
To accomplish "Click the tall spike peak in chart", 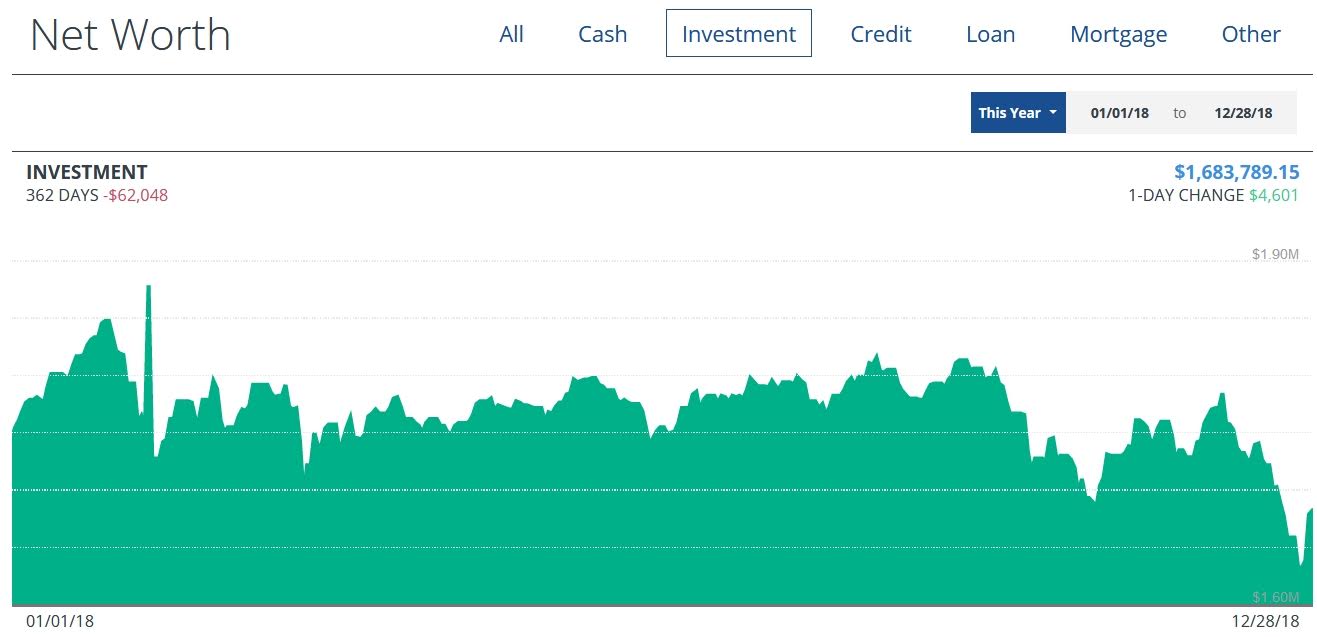I will pyautogui.click(x=148, y=288).
